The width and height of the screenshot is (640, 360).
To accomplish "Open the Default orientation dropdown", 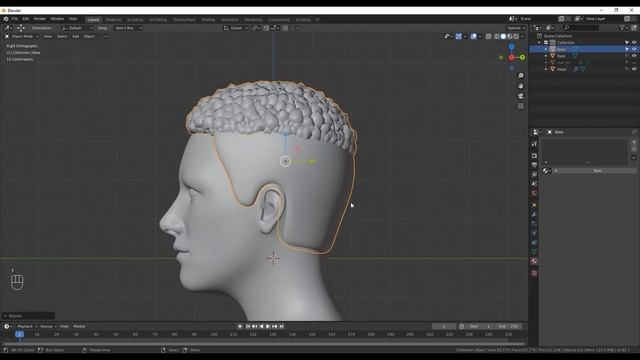I will (77, 28).
